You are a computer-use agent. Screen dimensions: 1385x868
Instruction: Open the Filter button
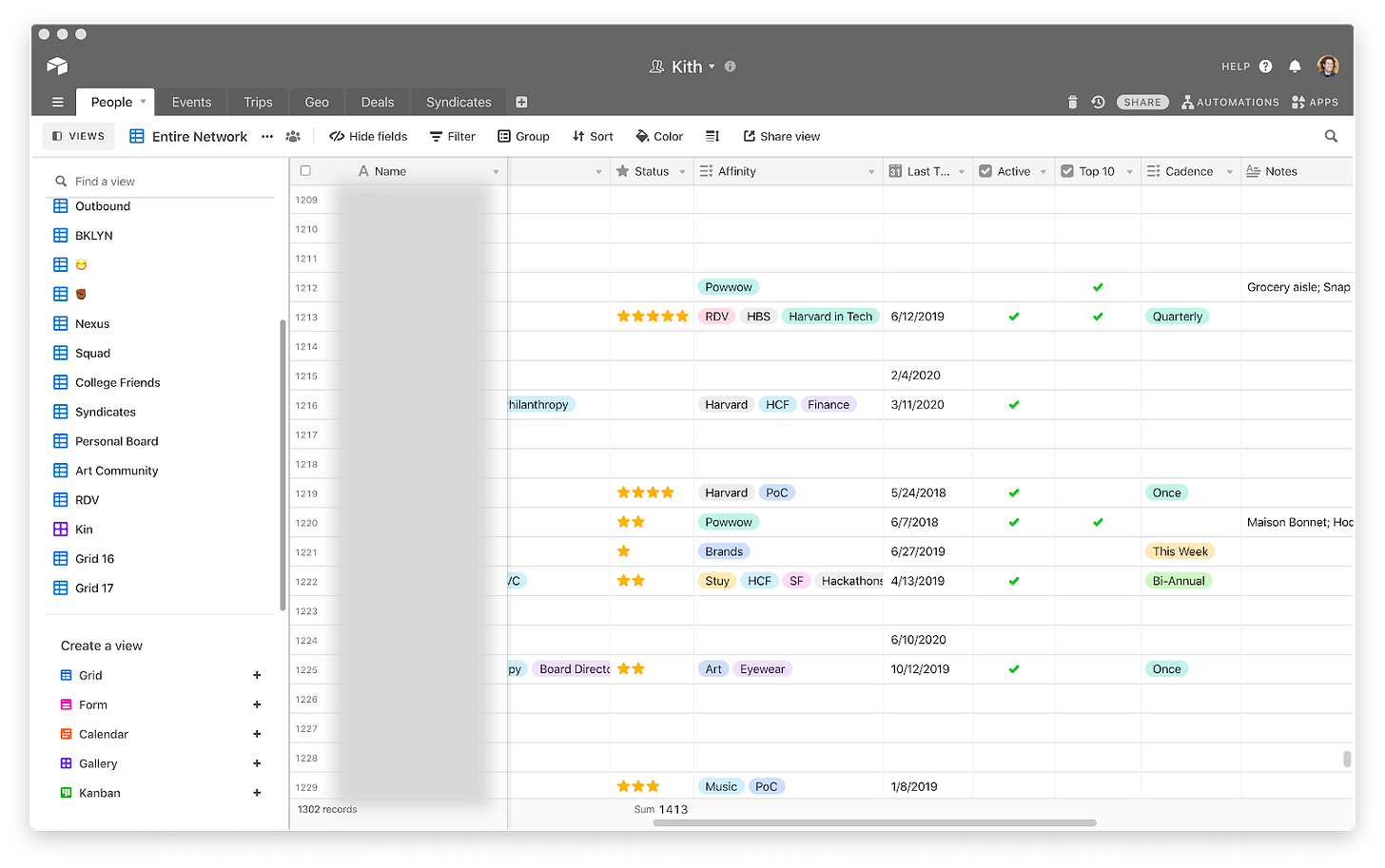point(453,137)
